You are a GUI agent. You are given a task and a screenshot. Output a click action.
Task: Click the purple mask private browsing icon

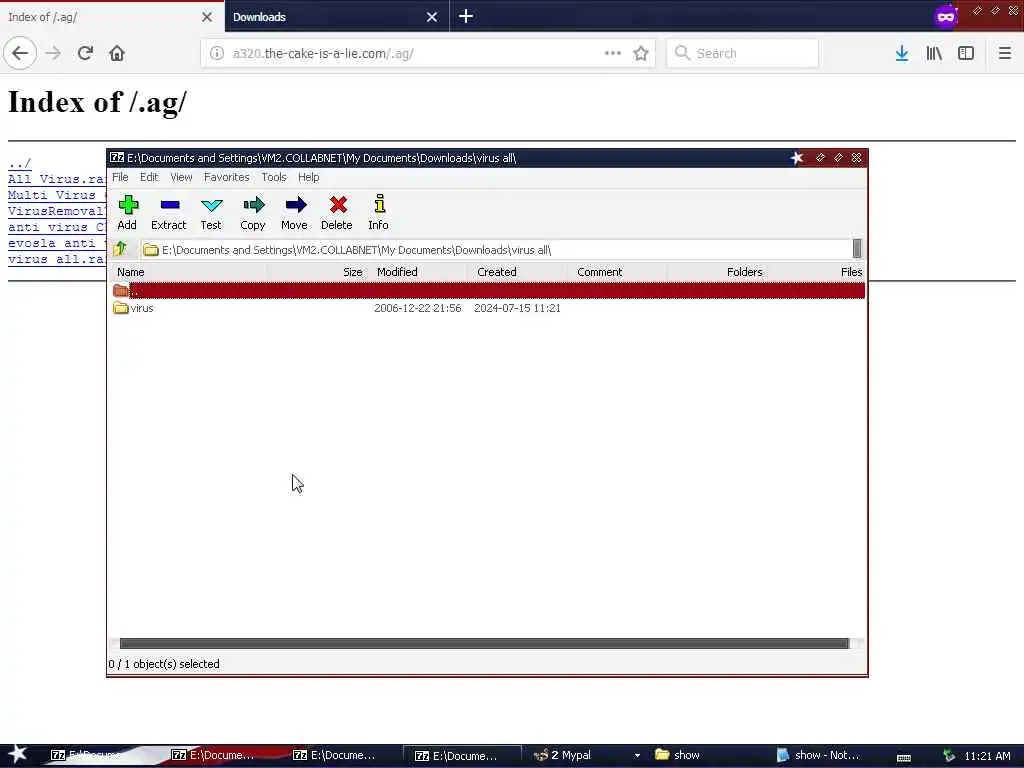[x=946, y=16]
